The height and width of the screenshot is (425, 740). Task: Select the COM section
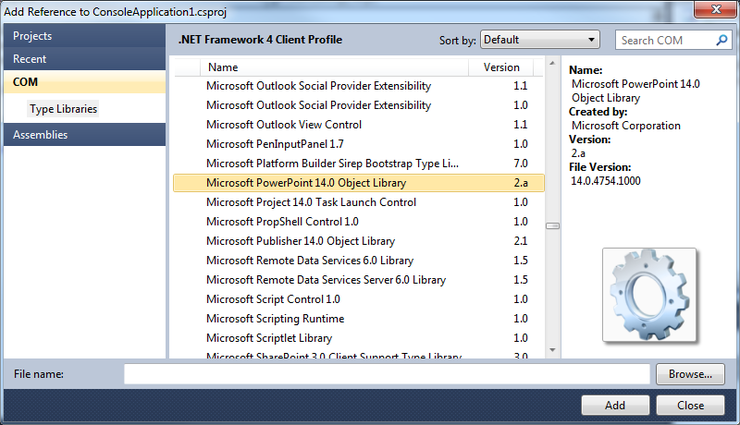tap(85, 82)
